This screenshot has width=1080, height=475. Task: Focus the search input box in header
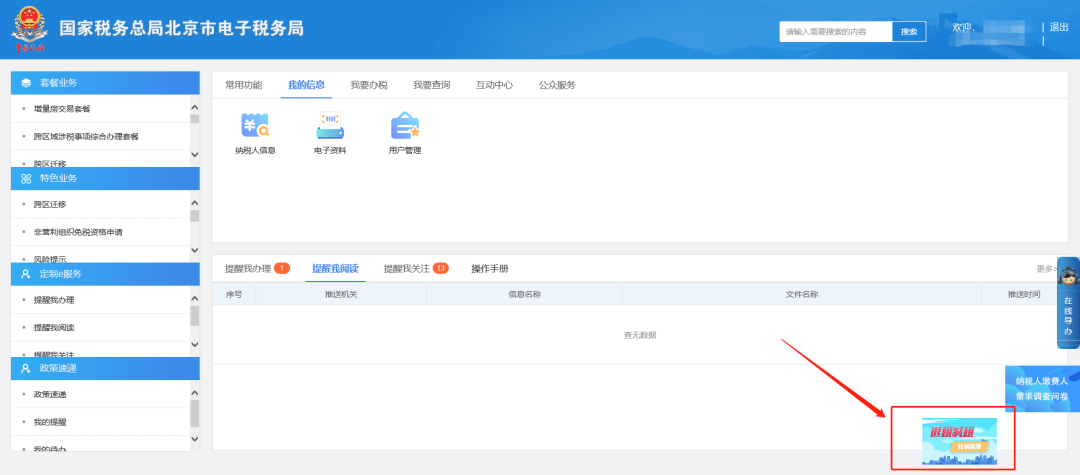(x=835, y=32)
